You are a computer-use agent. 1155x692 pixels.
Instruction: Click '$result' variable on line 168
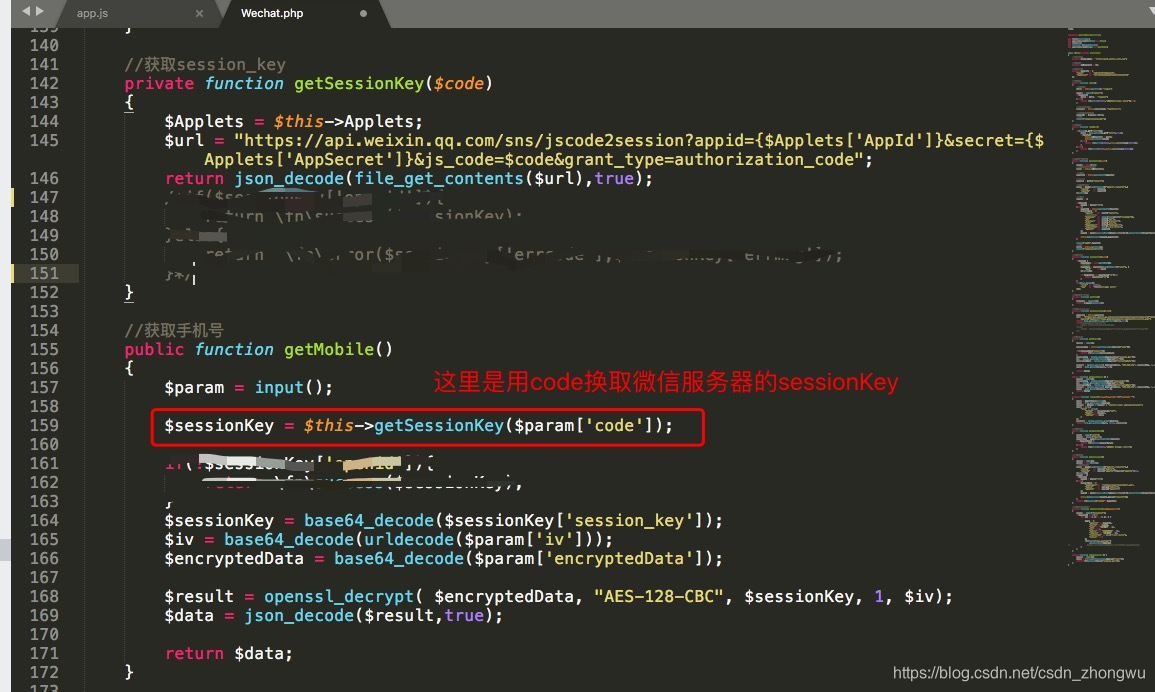pos(199,596)
